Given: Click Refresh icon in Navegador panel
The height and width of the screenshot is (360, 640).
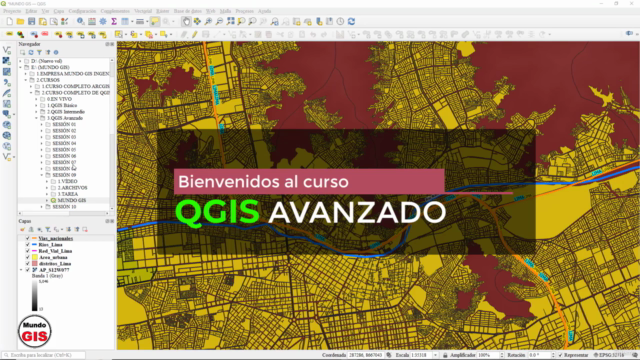Looking at the screenshot, I should (x=31, y=53).
